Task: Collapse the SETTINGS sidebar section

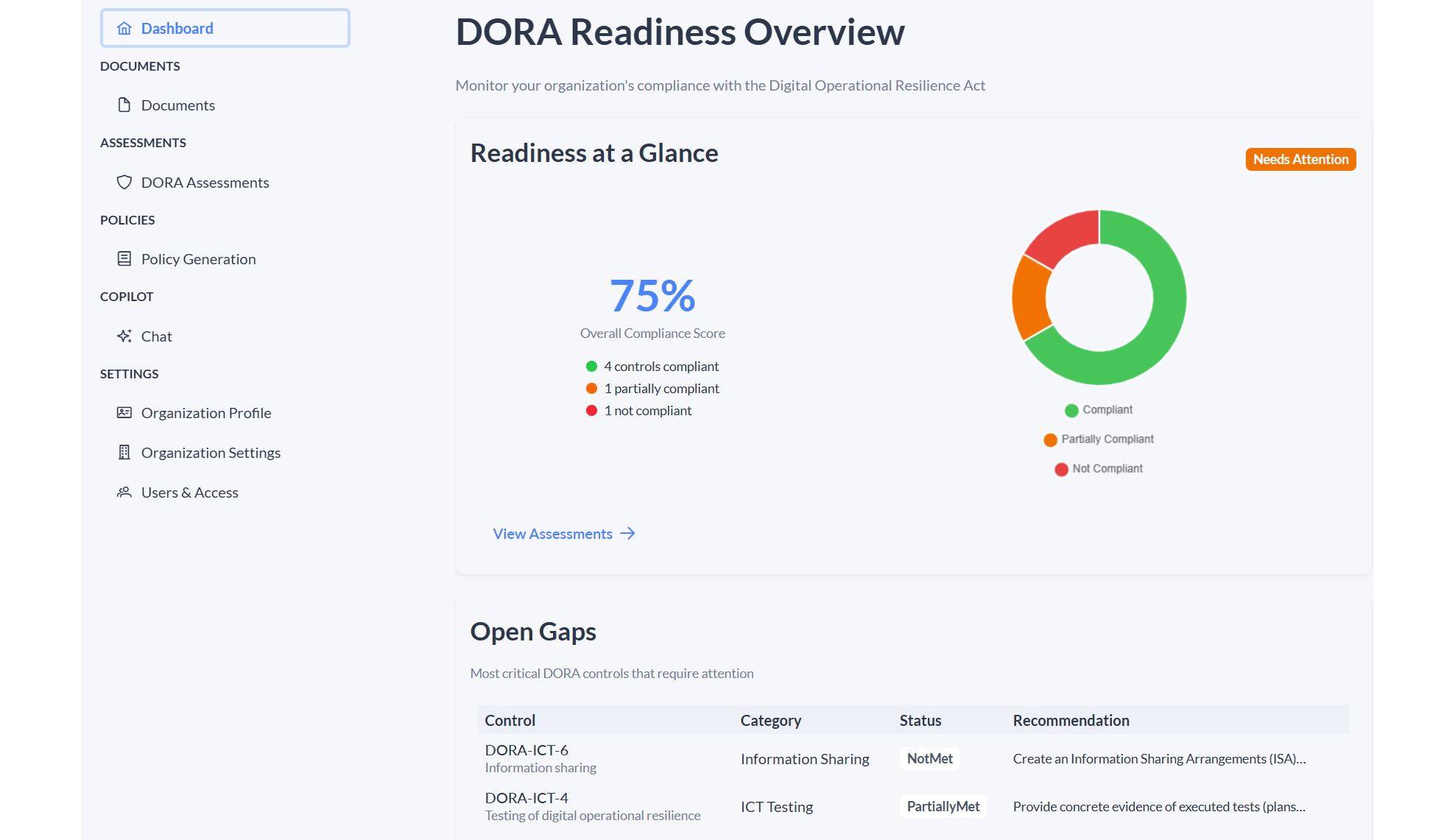Action: click(x=129, y=373)
